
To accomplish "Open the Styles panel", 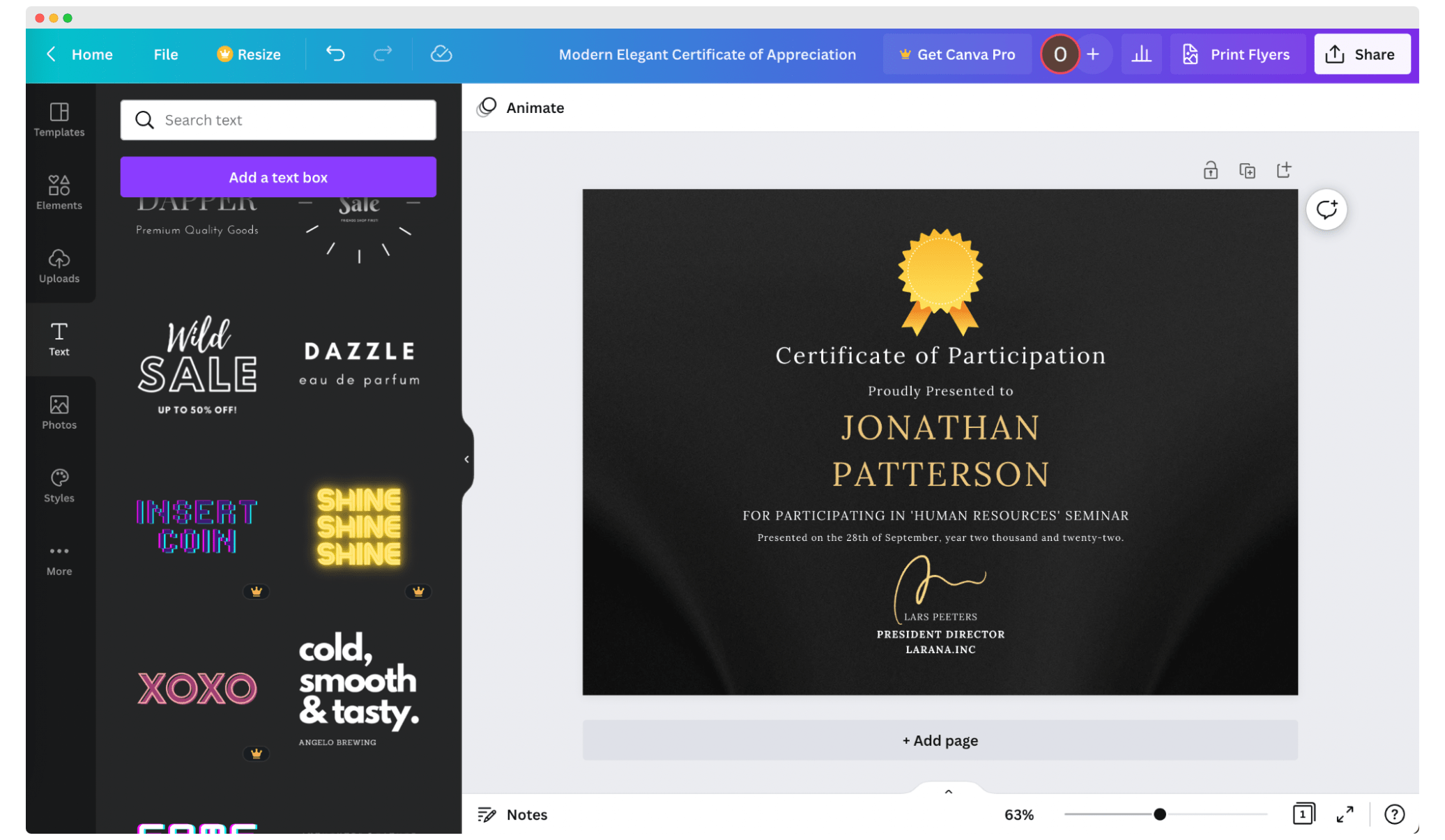I will [59, 485].
